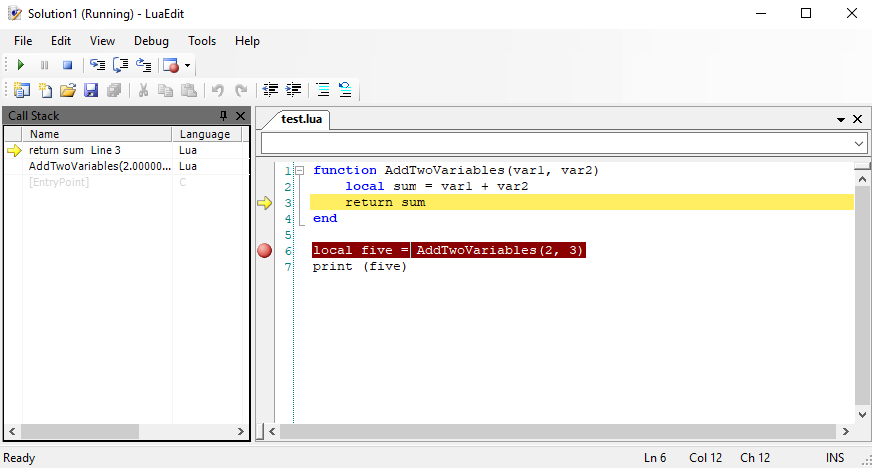Open the Edit menu
872x468 pixels.
(x=61, y=41)
